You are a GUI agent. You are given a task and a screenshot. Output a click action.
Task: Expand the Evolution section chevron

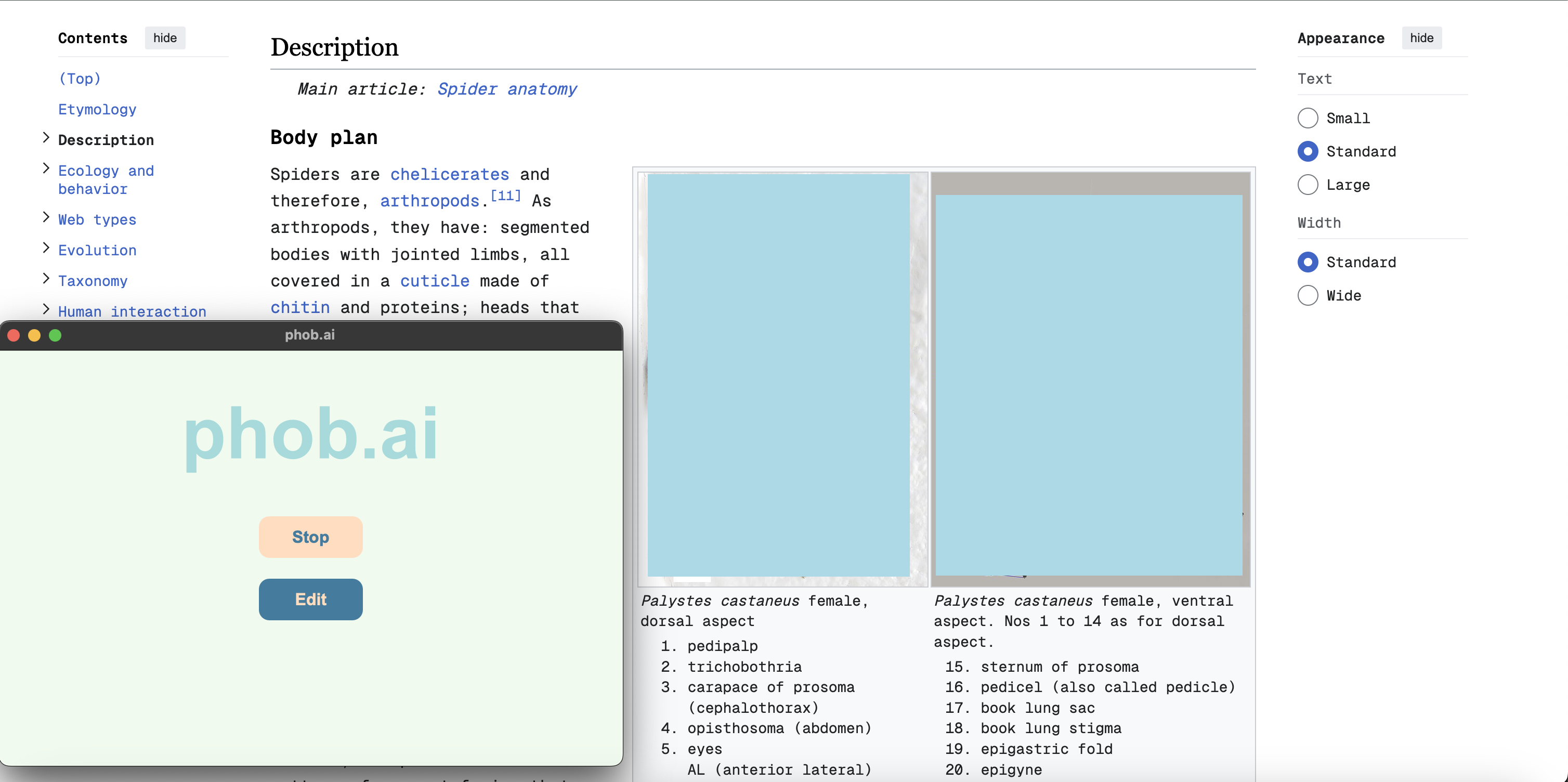[x=46, y=249]
